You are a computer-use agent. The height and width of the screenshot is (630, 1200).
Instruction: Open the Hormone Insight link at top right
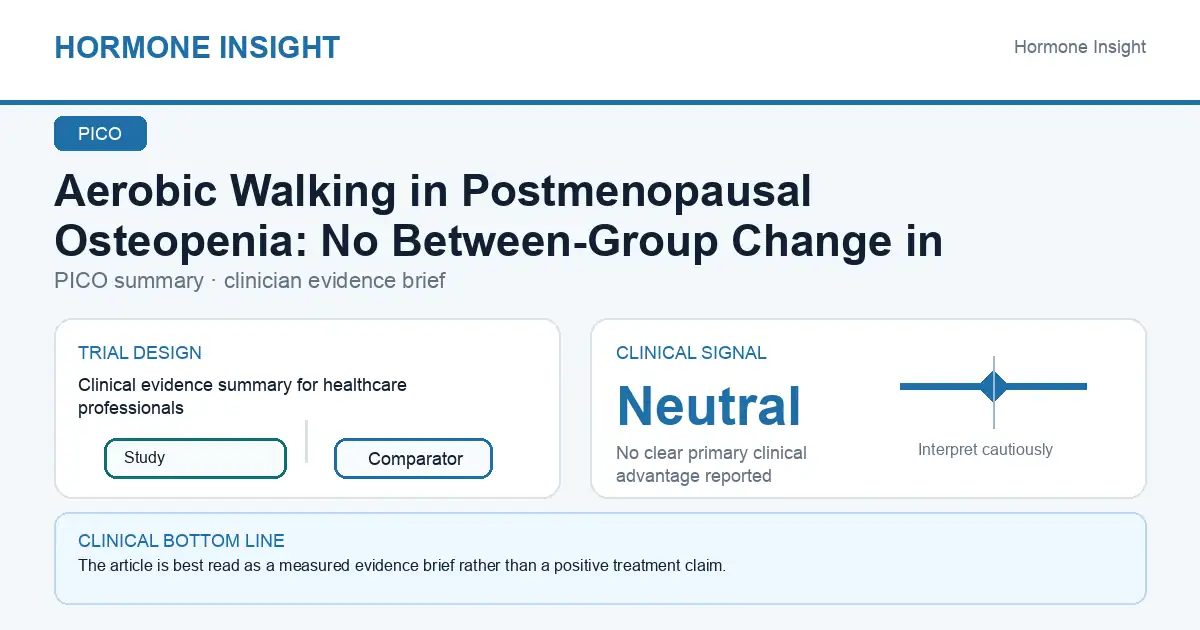point(1080,47)
